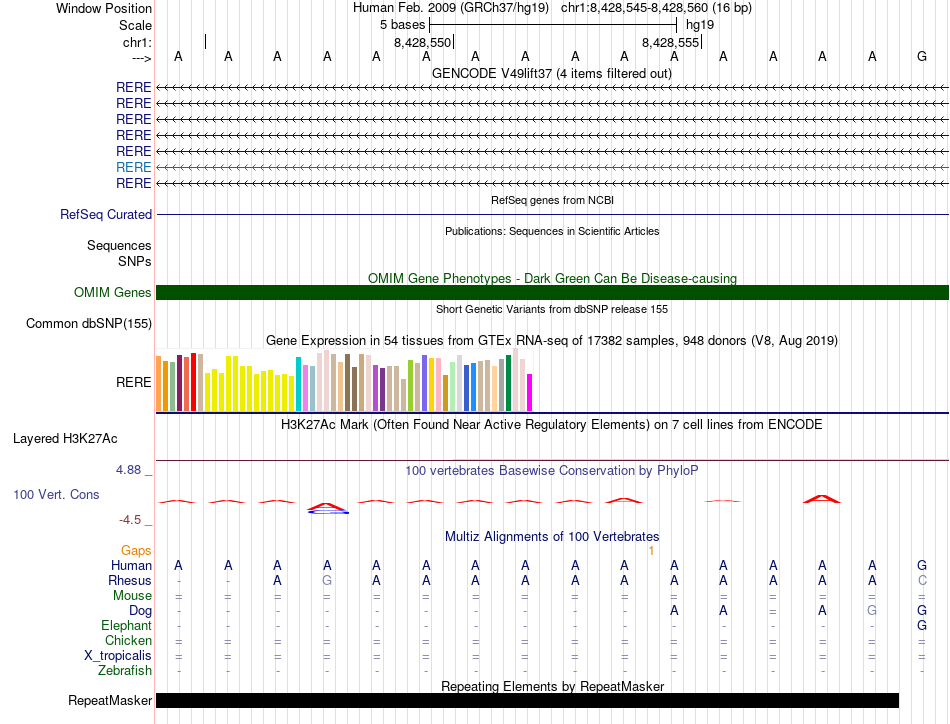Click the 8,428,550 position tick label
This screenshot has height=724, width=950.
click(x=423, y=43)
